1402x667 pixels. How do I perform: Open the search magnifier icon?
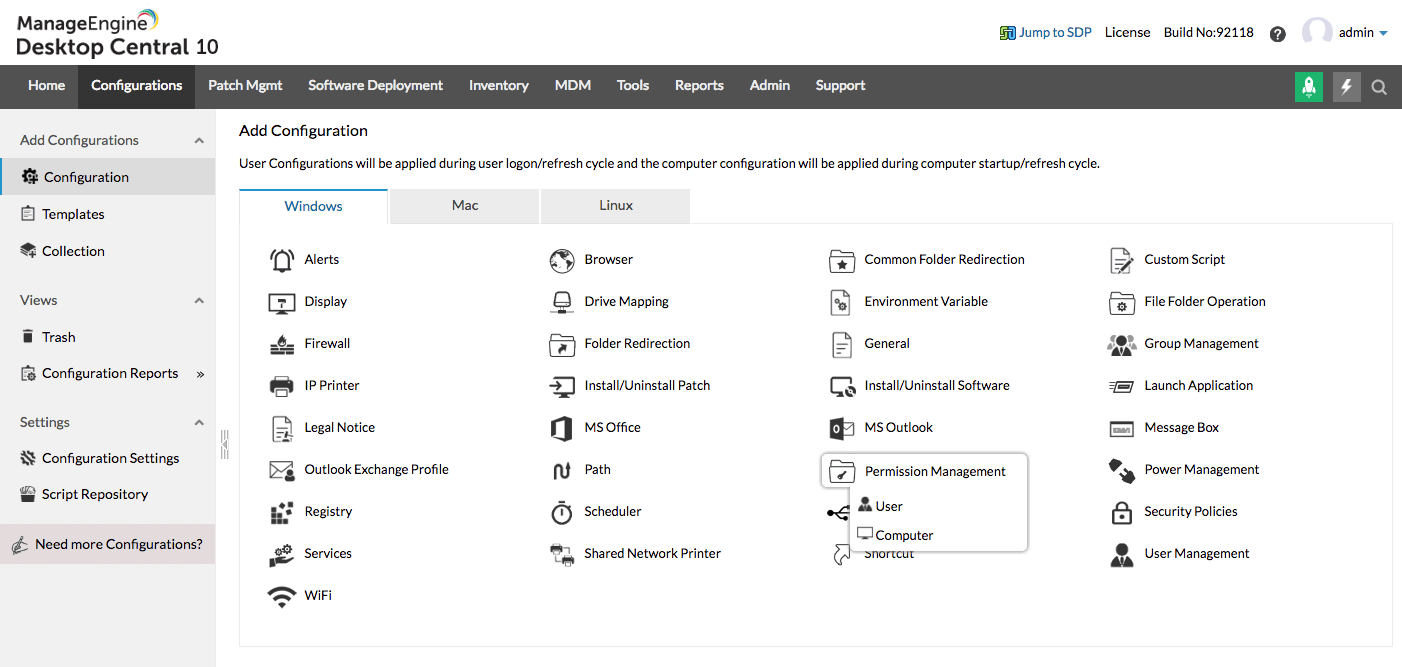[1379, 87]
